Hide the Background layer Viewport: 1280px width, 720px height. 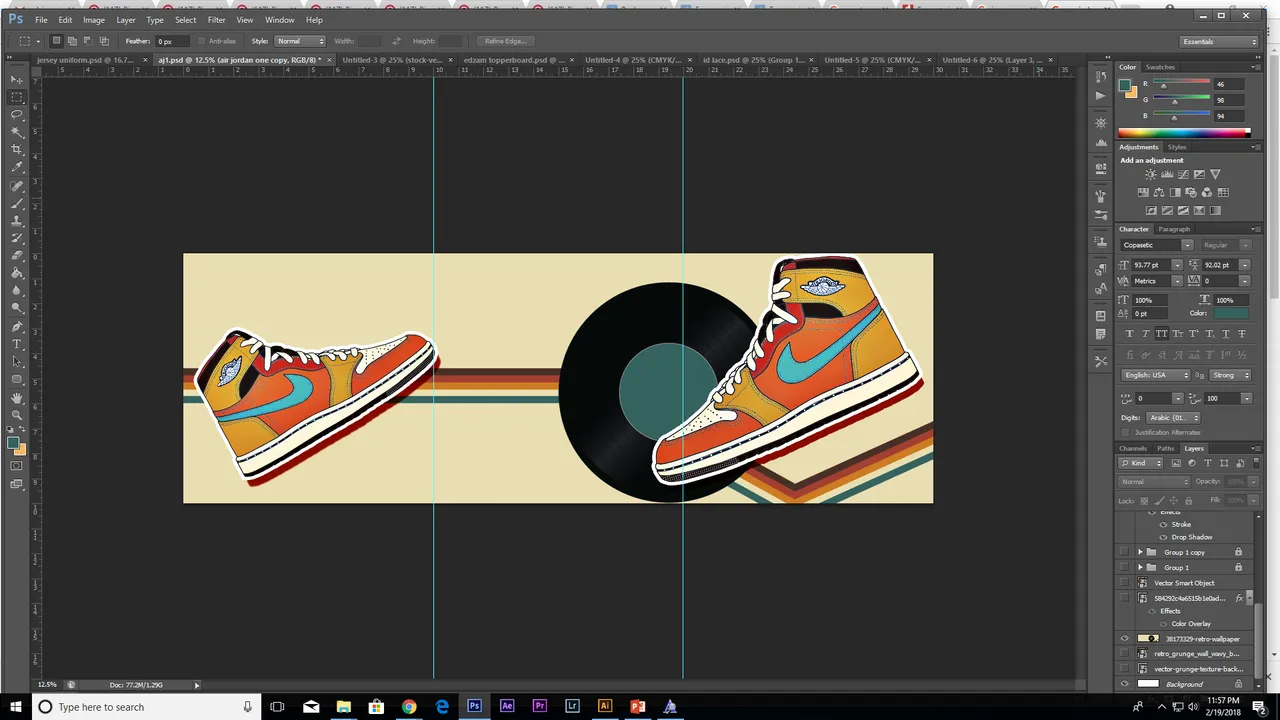pos(1125,684)
